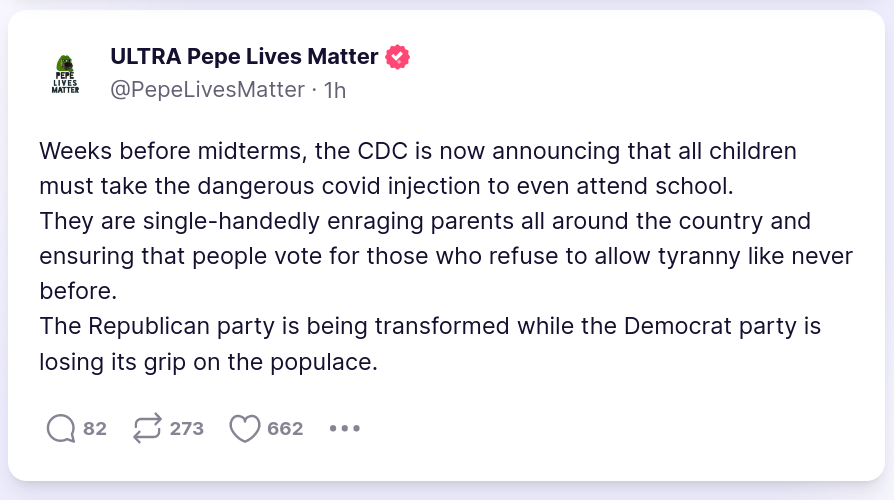The height and width of the screenshot is (500, 894).
Task: Like the post with the heart icon
Action: (244, 429)
